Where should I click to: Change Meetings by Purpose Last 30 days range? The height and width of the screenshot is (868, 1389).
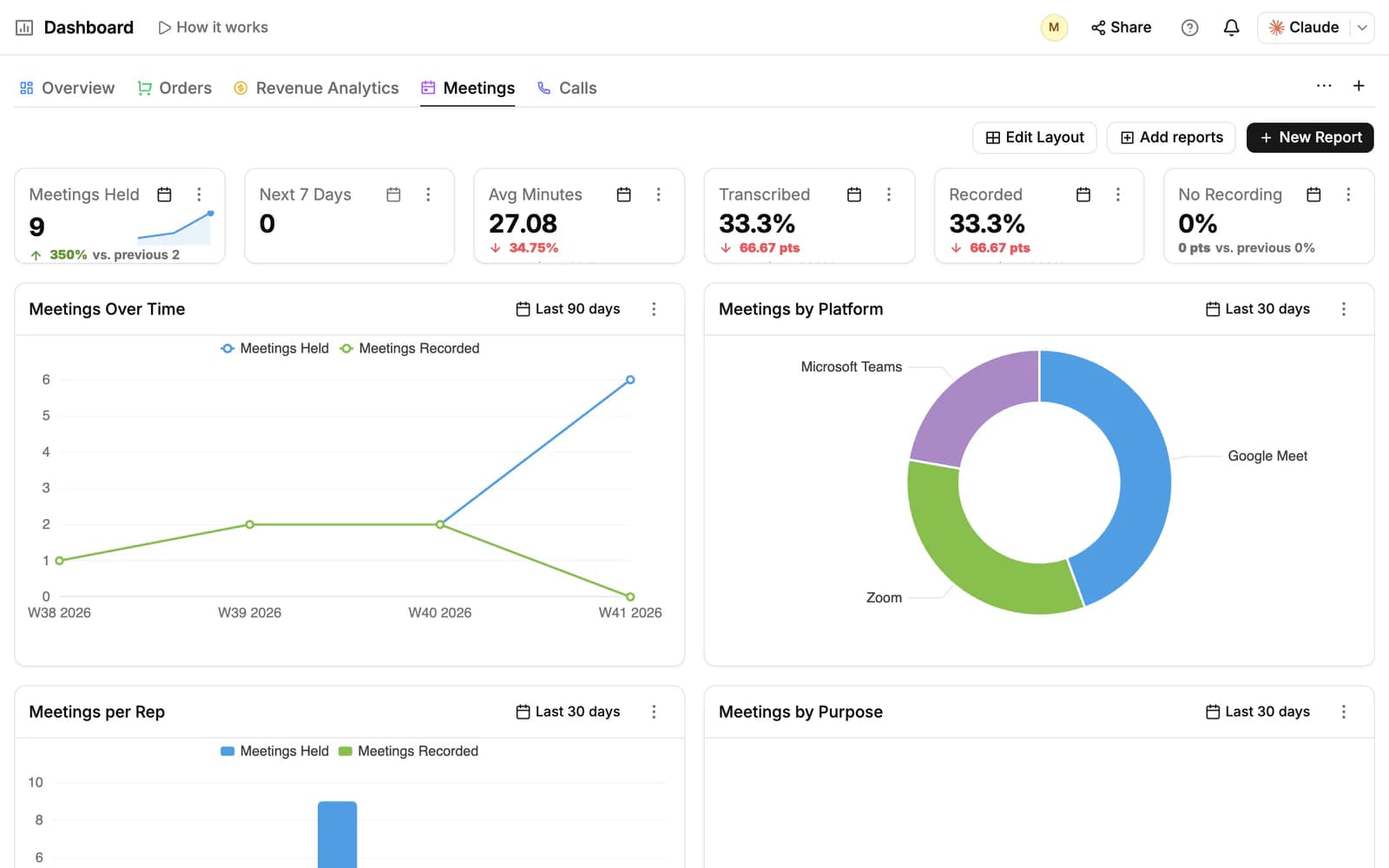1258,712
